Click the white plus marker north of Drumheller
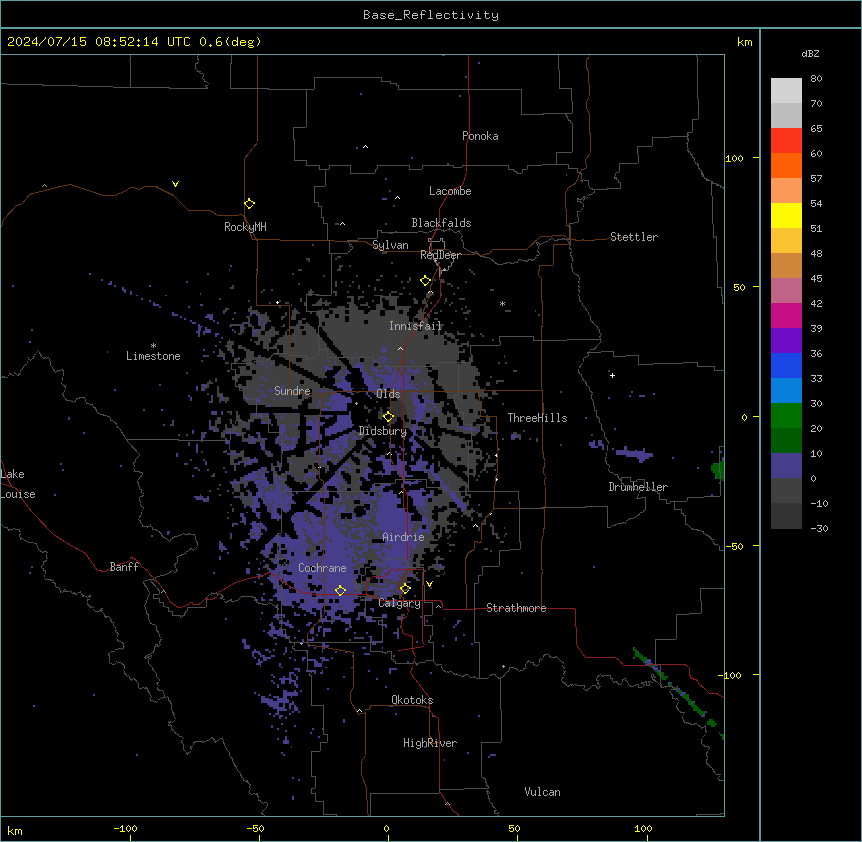 [x=612, y=375]
